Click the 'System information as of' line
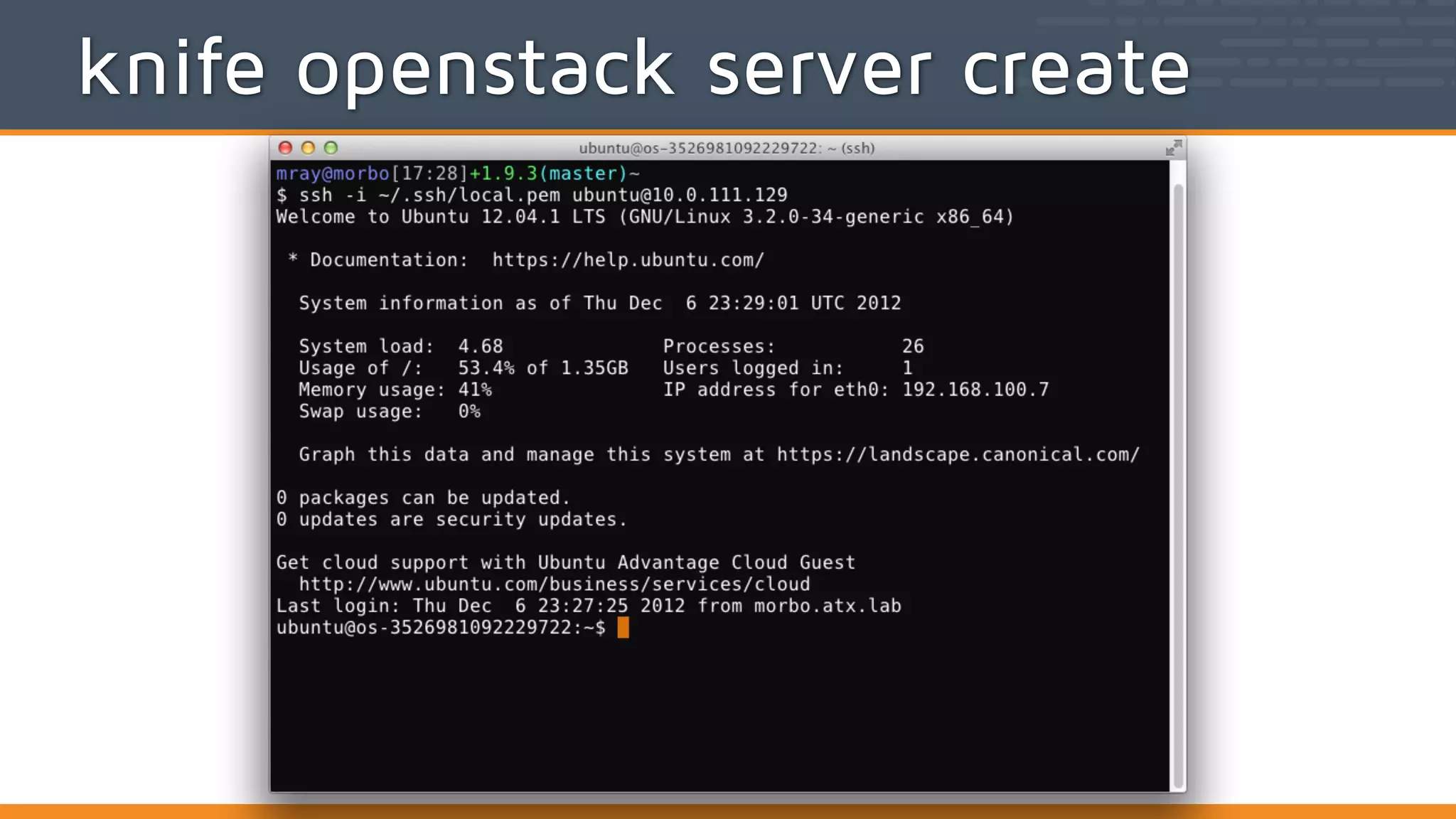The width and height of the screenshot is (1456, 819). coord(600,304)
